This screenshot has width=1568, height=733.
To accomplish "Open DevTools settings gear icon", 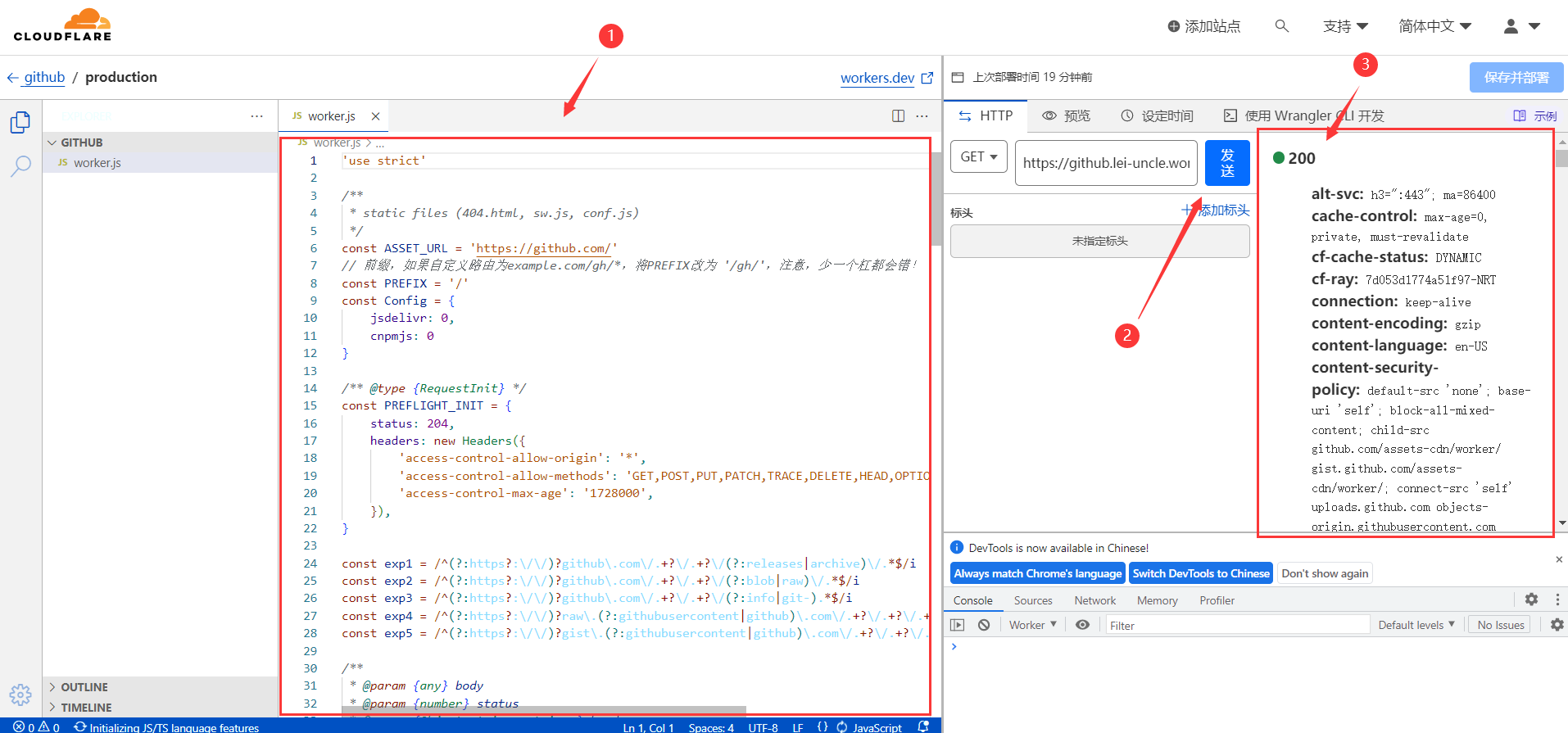I will coord(1531,600).
